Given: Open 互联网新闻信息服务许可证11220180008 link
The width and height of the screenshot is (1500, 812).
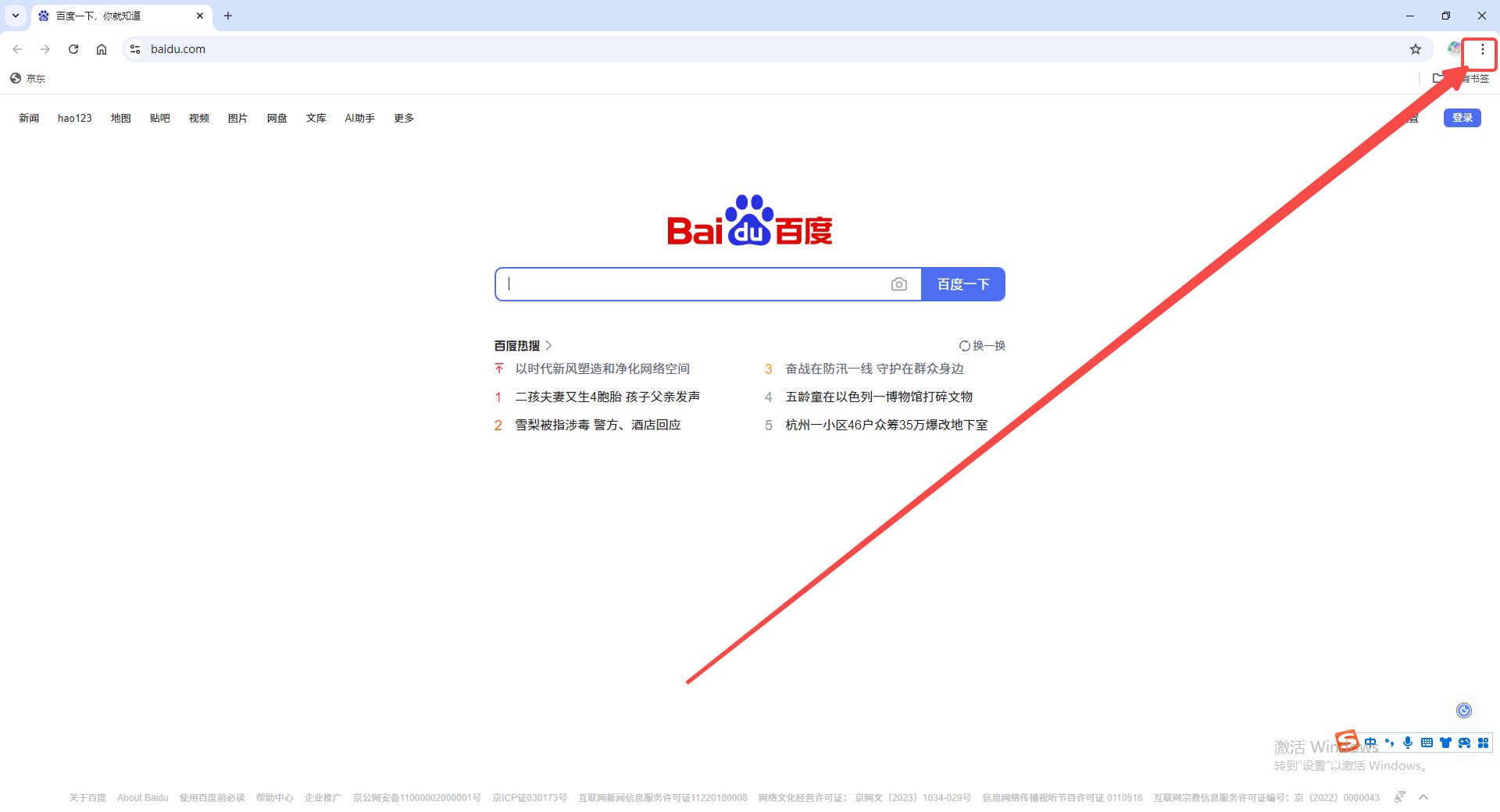Looking at the screenshot, I should tap(663, 798).
